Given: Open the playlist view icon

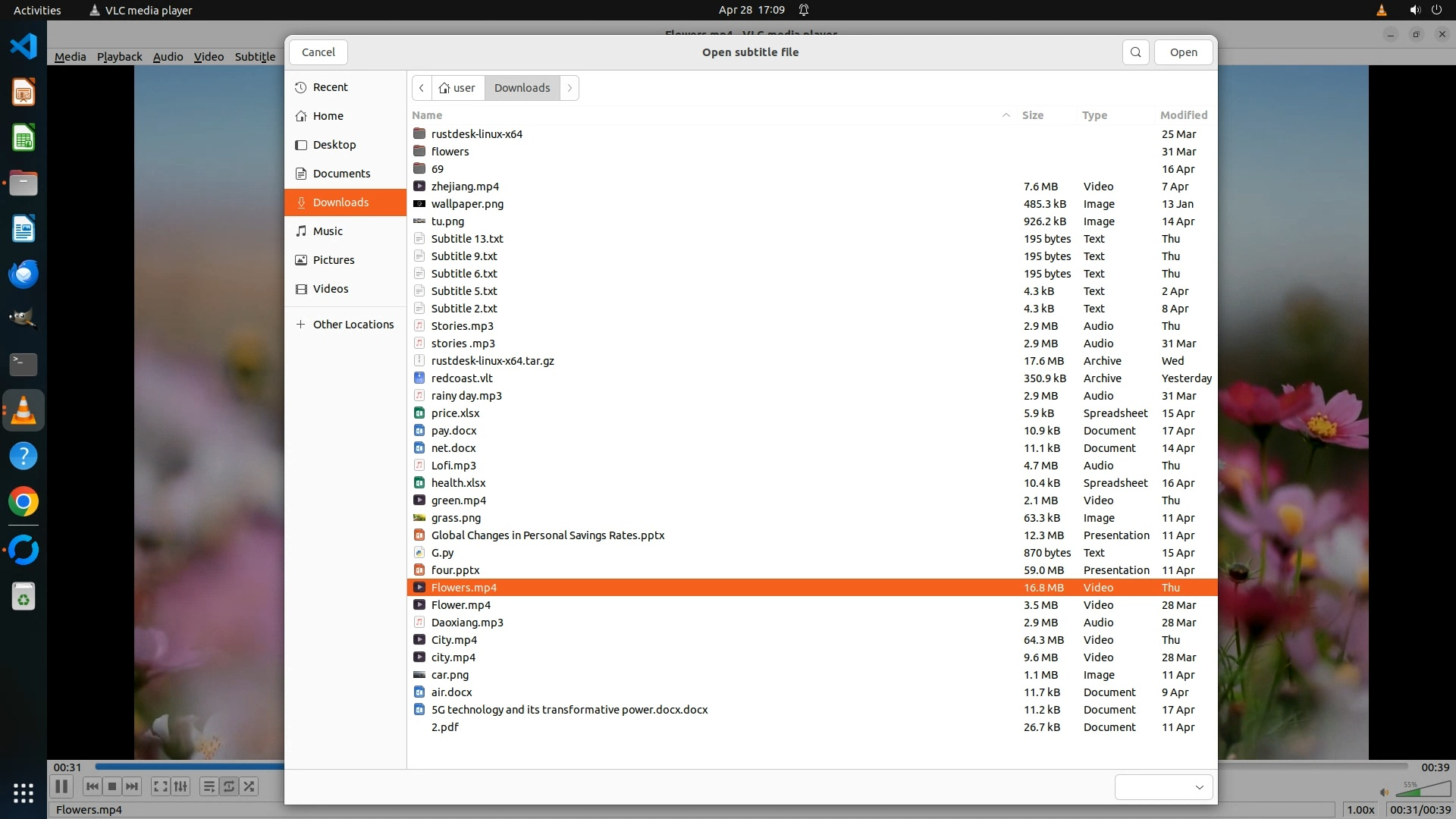Looking at the screenshot, I should pos(209,786).
